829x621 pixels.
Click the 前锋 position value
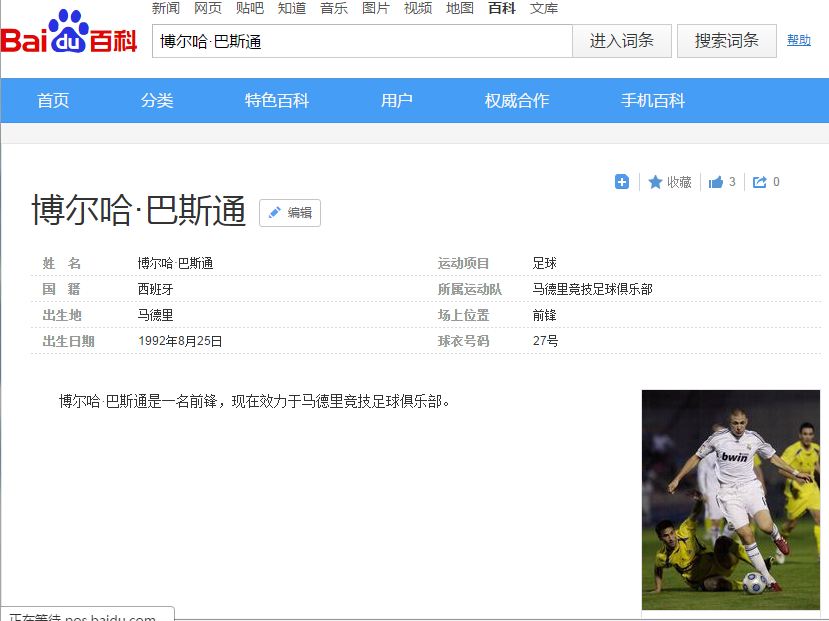click(x=545, y=315)
